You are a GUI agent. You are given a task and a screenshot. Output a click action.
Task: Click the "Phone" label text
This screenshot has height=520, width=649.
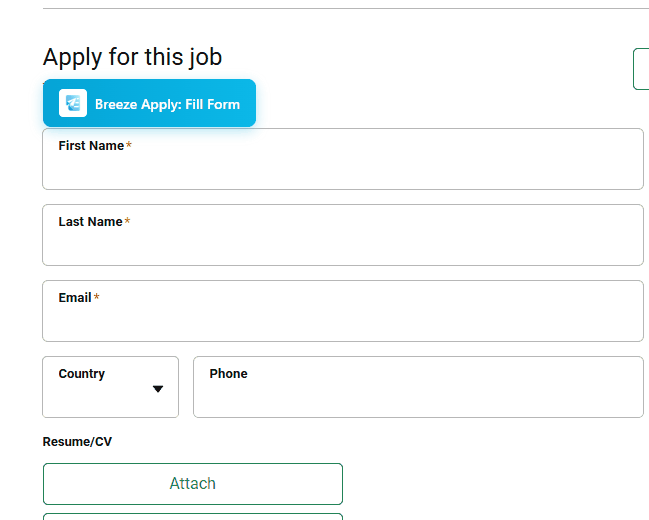(x=228, y=374)
